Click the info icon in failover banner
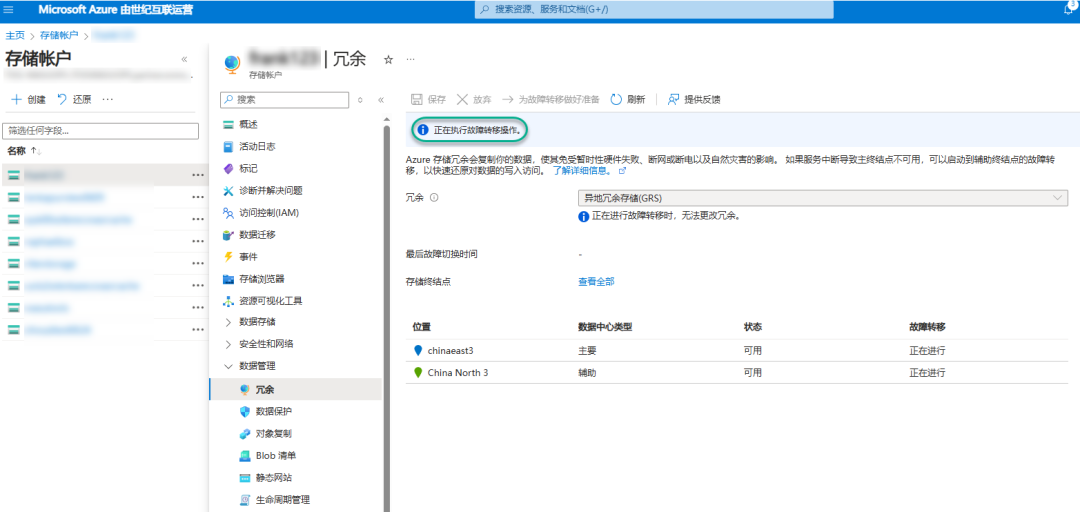The height and width of the screenshot is (512, 1080). pos(424,129)
